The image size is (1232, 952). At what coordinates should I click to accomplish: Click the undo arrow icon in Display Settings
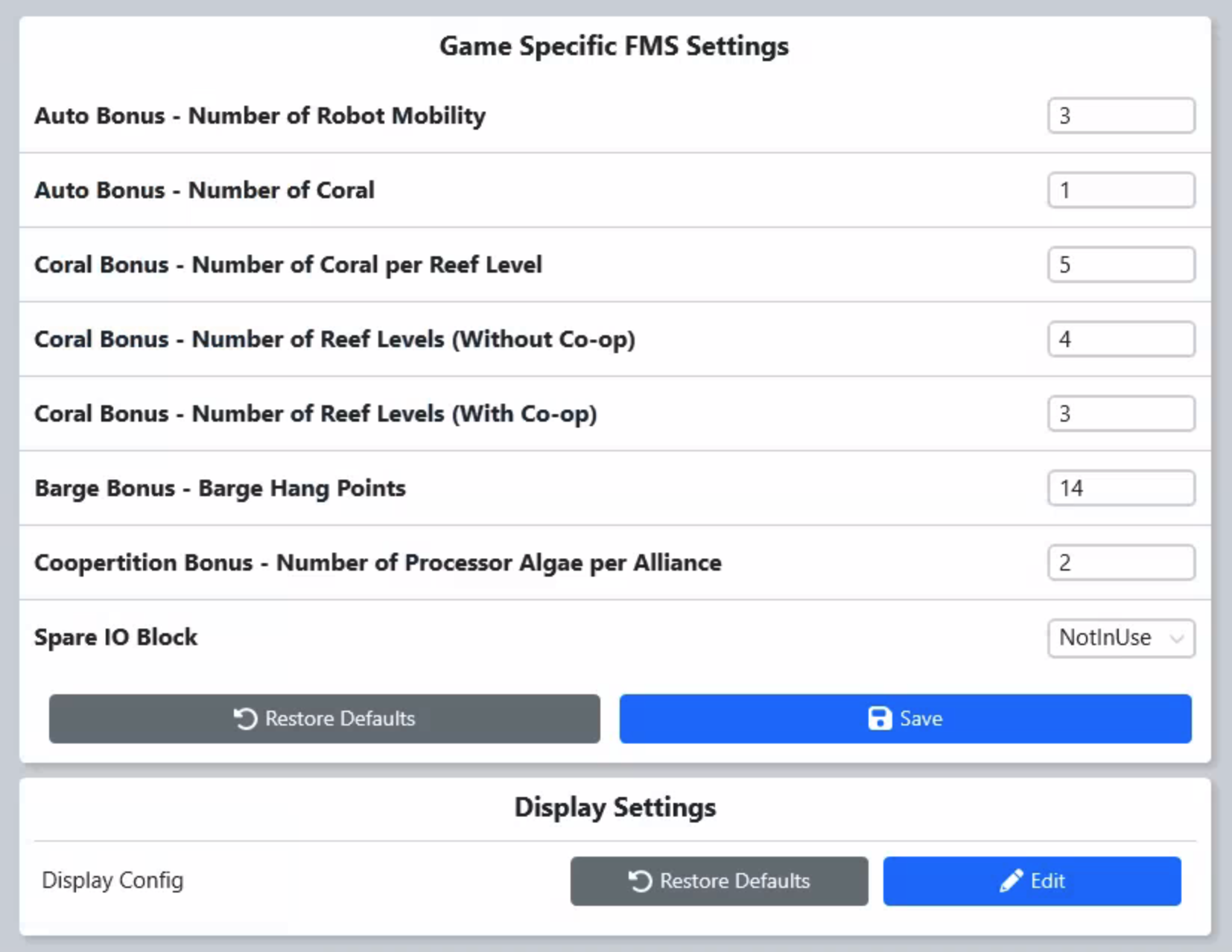640,880
